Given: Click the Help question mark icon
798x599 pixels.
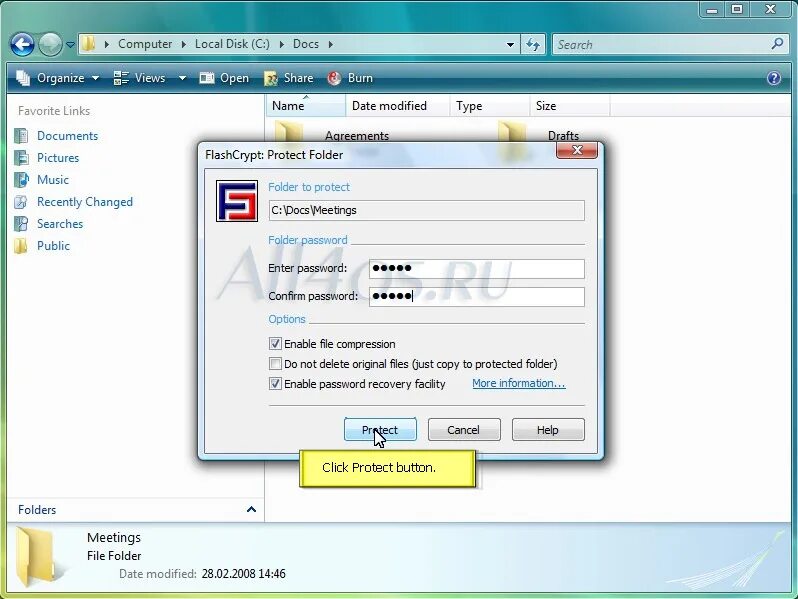Looking at the screenshot, I should 774,78.
